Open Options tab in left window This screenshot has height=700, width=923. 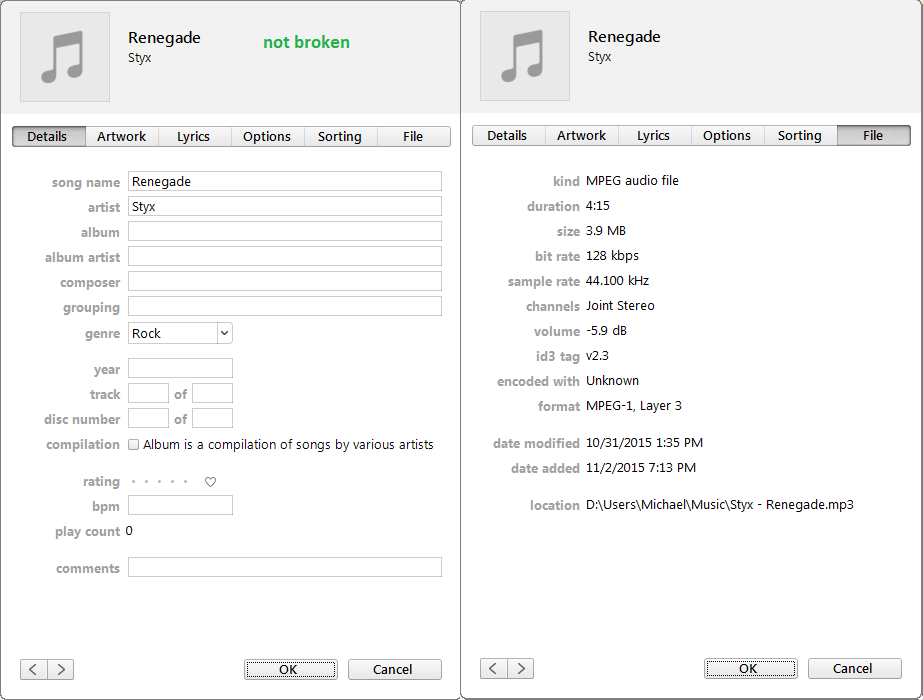[267, 137]
